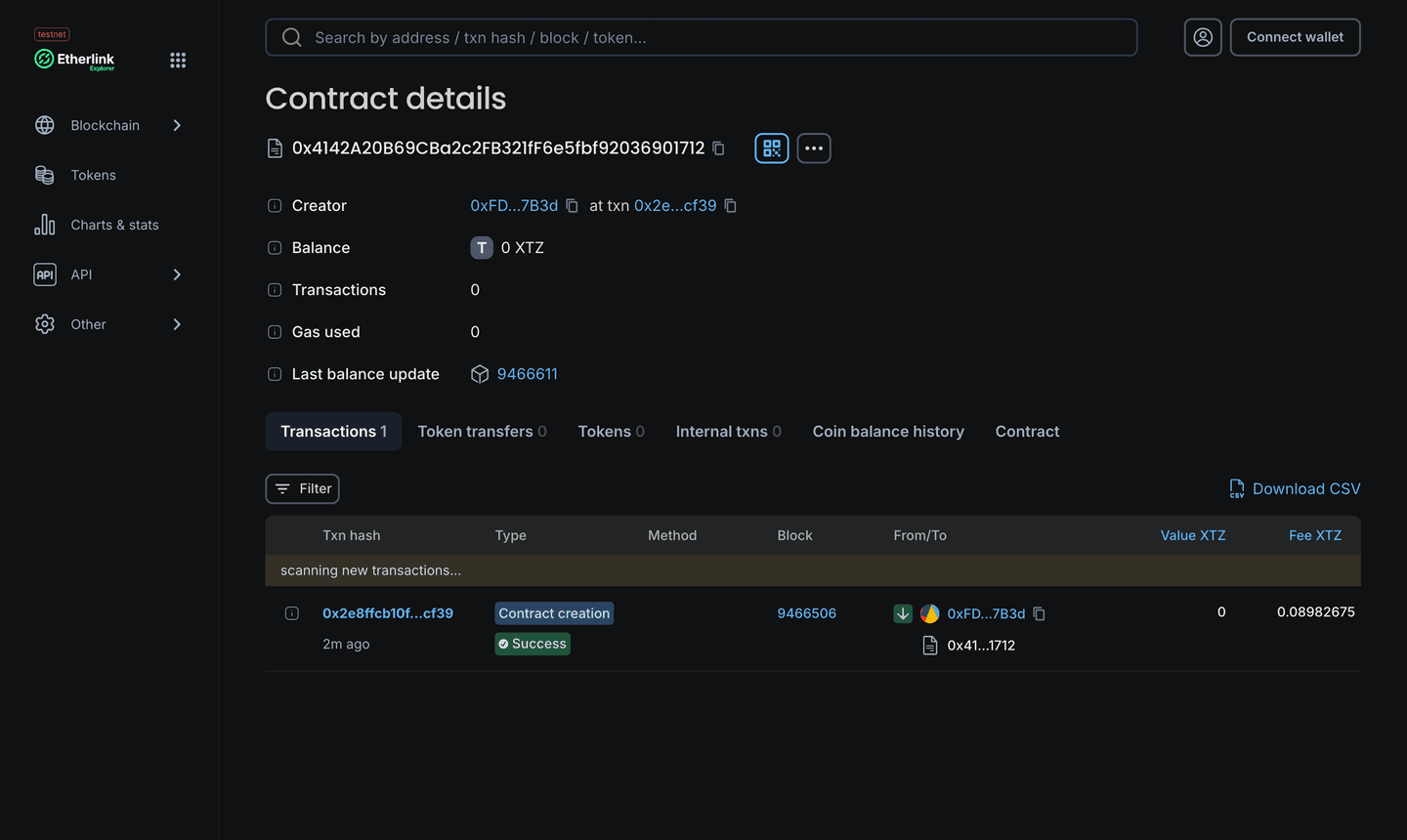
Task: Copy creator address 0xFD...7B3d in details
Action: 572,206
